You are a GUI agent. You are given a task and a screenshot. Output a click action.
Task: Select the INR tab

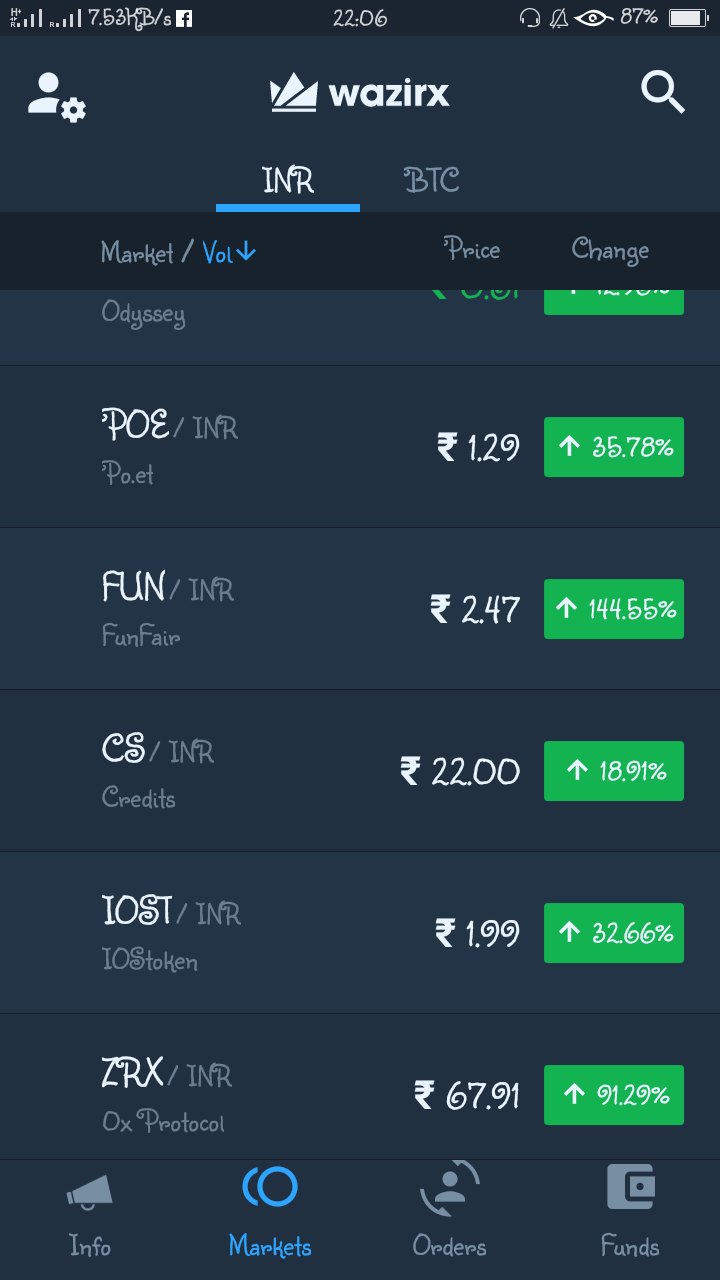tap(288, 181)
